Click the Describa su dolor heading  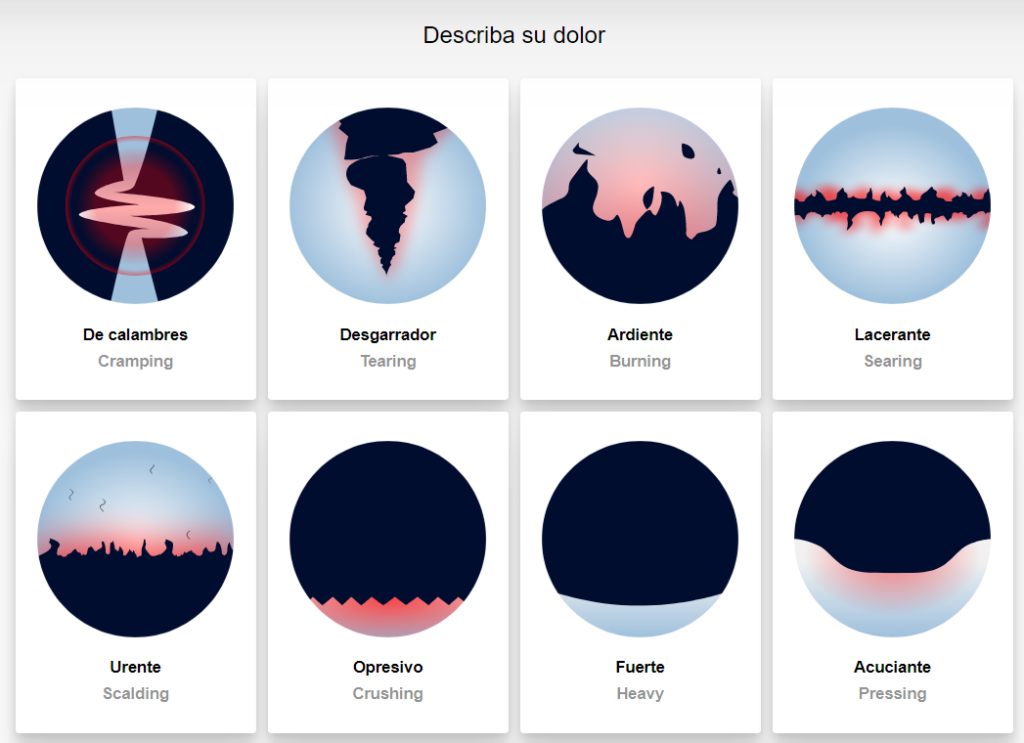[514, 35]
